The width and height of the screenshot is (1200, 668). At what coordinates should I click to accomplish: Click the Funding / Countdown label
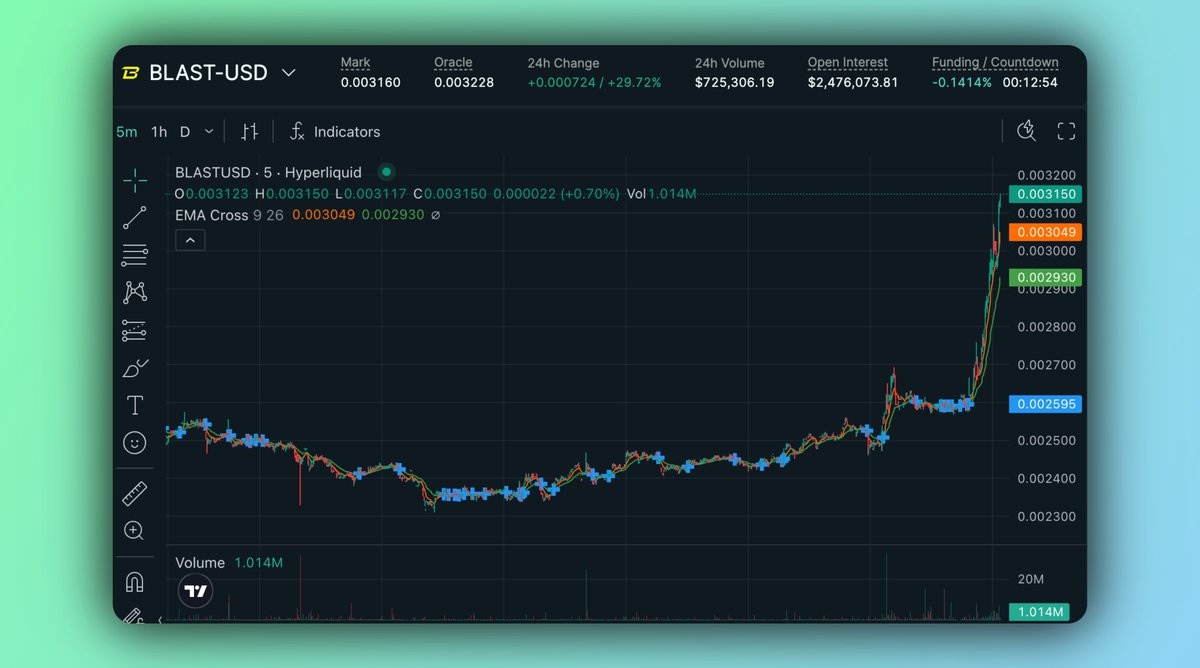coord(995,62)
